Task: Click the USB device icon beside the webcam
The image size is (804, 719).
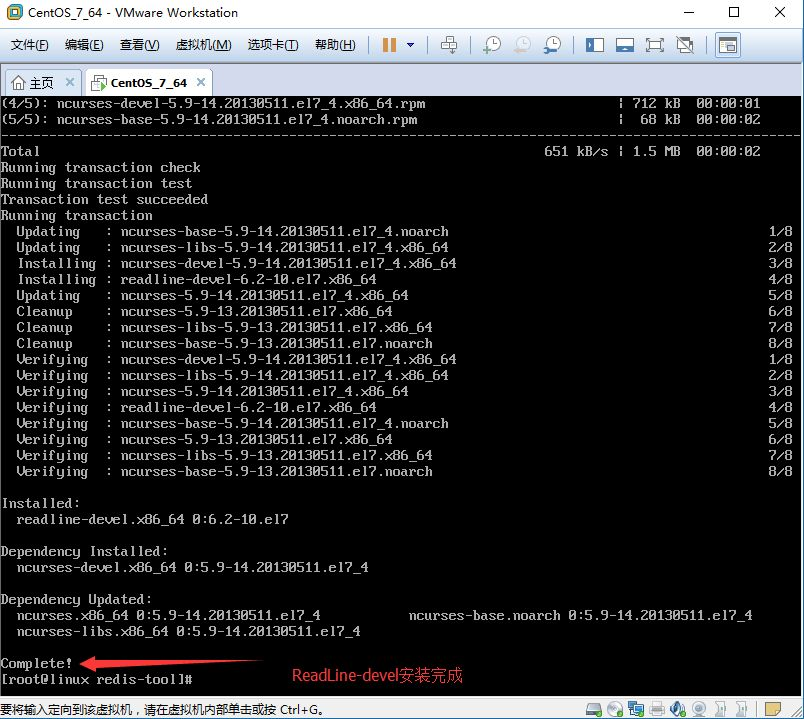Action: [x=720, y=709]
